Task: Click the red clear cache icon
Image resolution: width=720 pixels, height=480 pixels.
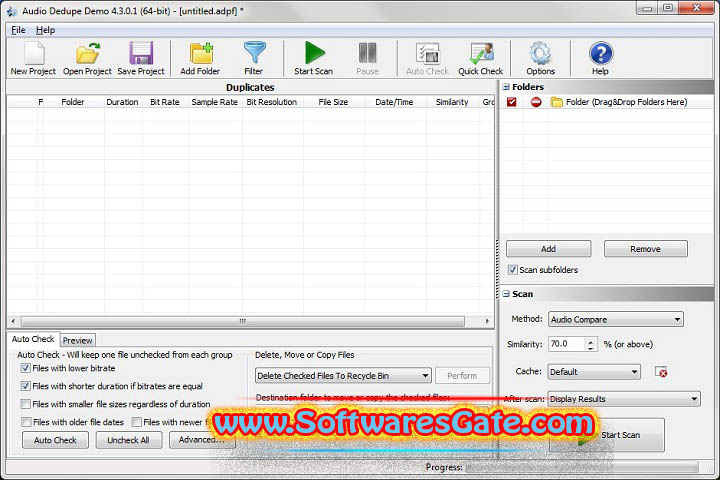Action: tap(661, 372)
